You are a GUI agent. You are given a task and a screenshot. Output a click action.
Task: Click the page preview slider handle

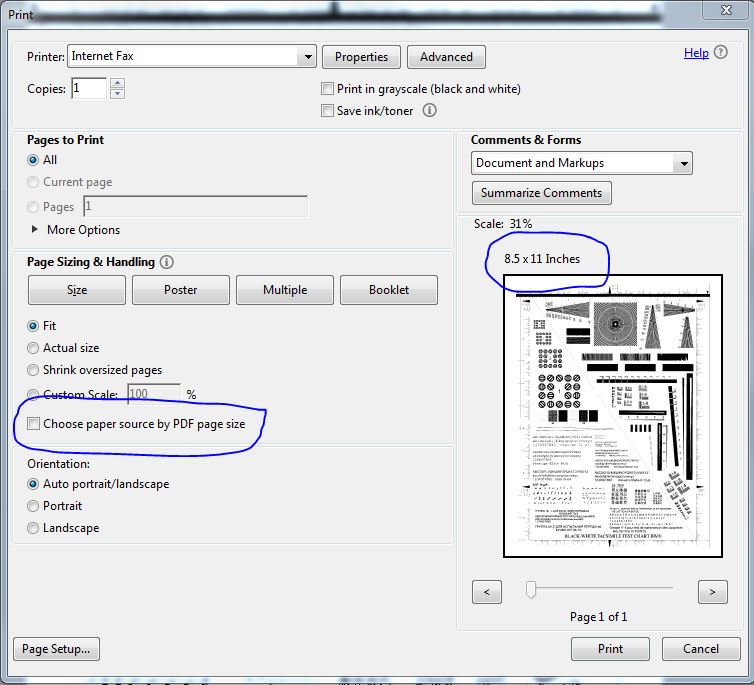[531, 591]
